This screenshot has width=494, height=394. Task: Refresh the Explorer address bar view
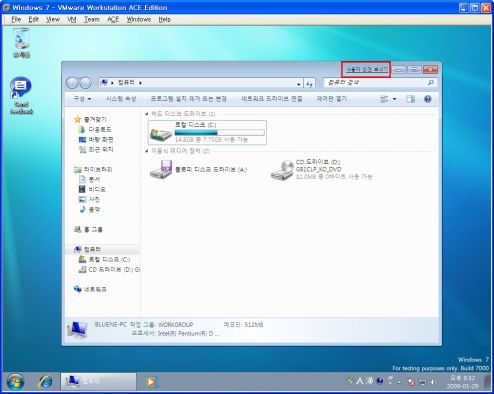[x=309, y=83]
